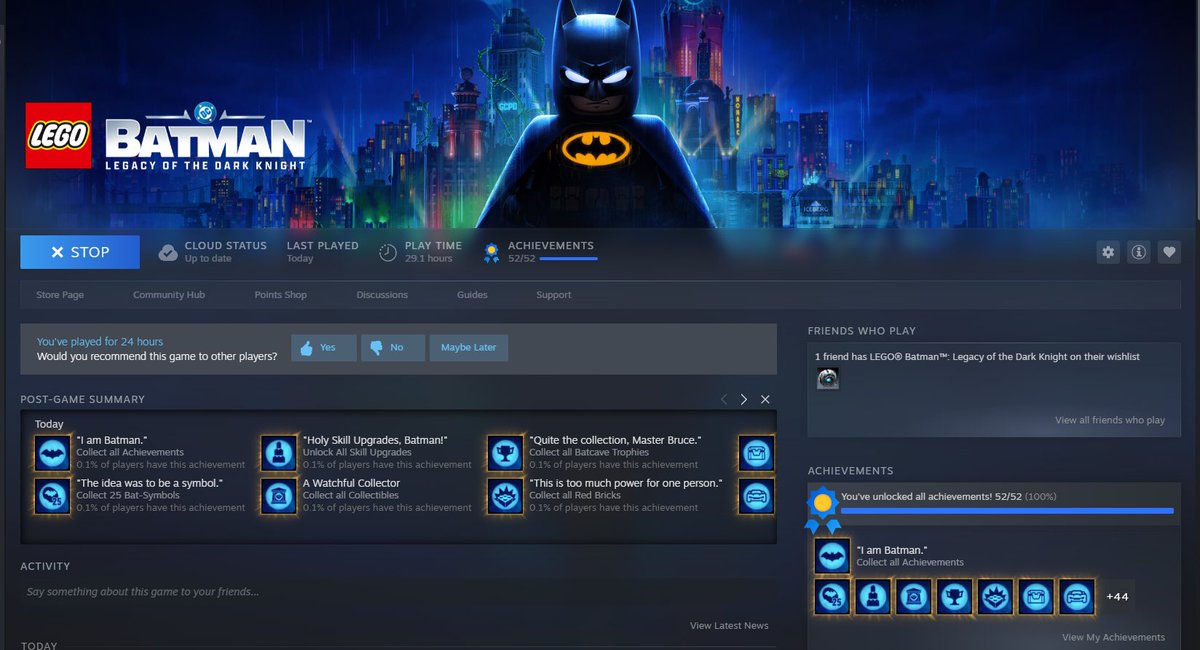Click sidebar skill upgrades achievement icon
This screenshot has height=650, width=1200.
873,597
